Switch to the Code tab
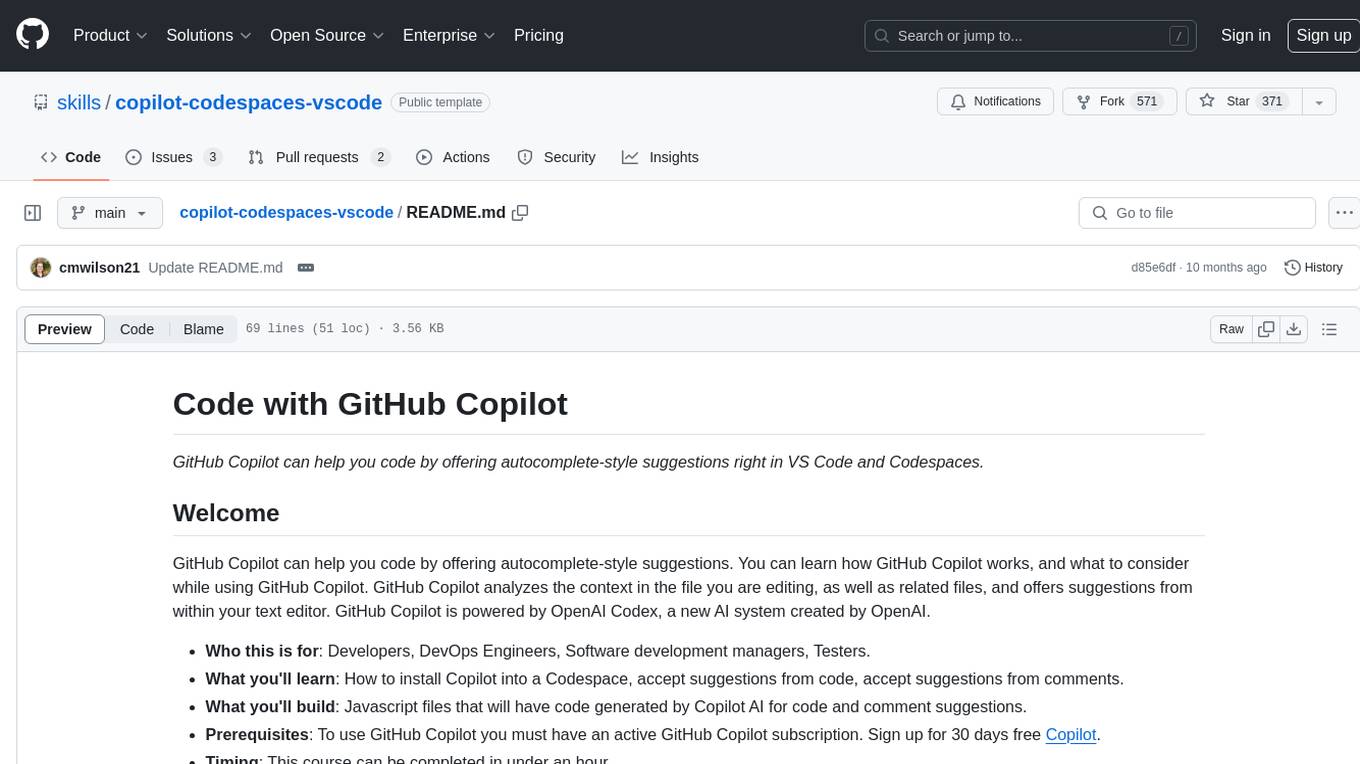The width and height of the screenshot is (1360, 764). pyautogui.click(x=70, y=157)
